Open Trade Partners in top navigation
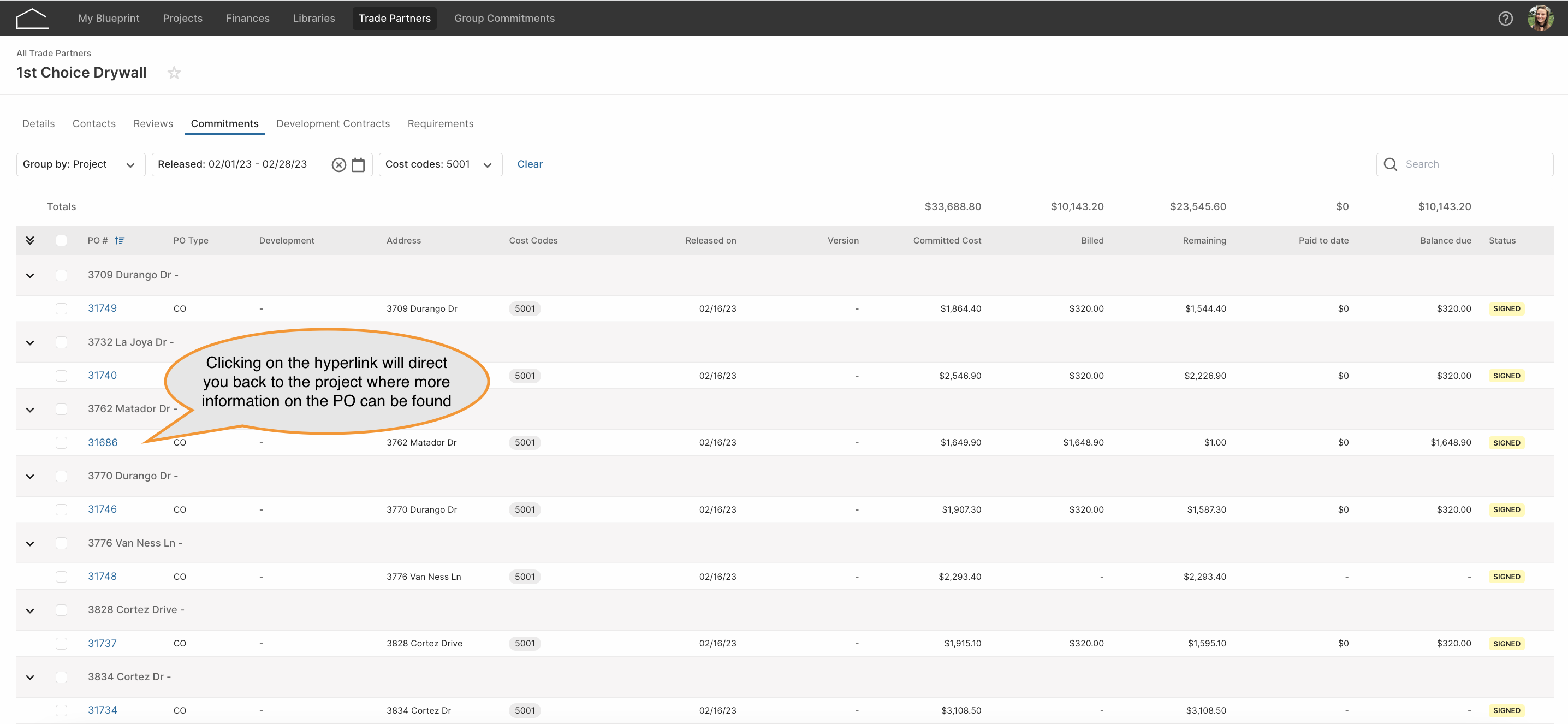The width and height of the screenshot is (1568, 724). pos(394,18)
